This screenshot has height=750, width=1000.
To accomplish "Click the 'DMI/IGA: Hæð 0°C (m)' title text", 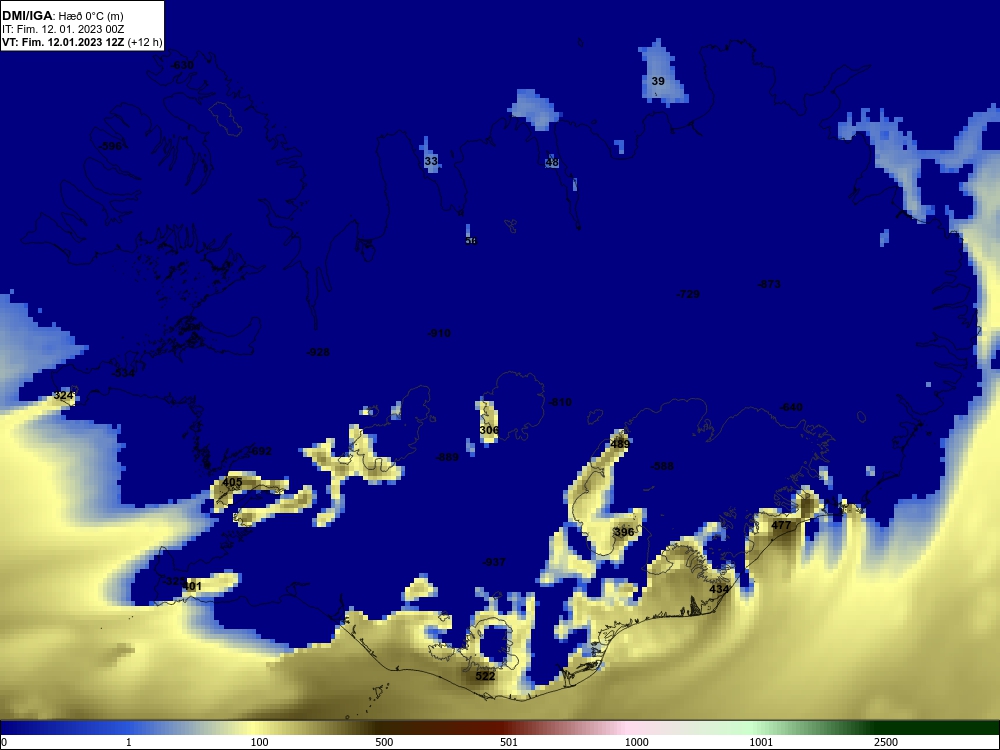I will [x=63, y=16].
